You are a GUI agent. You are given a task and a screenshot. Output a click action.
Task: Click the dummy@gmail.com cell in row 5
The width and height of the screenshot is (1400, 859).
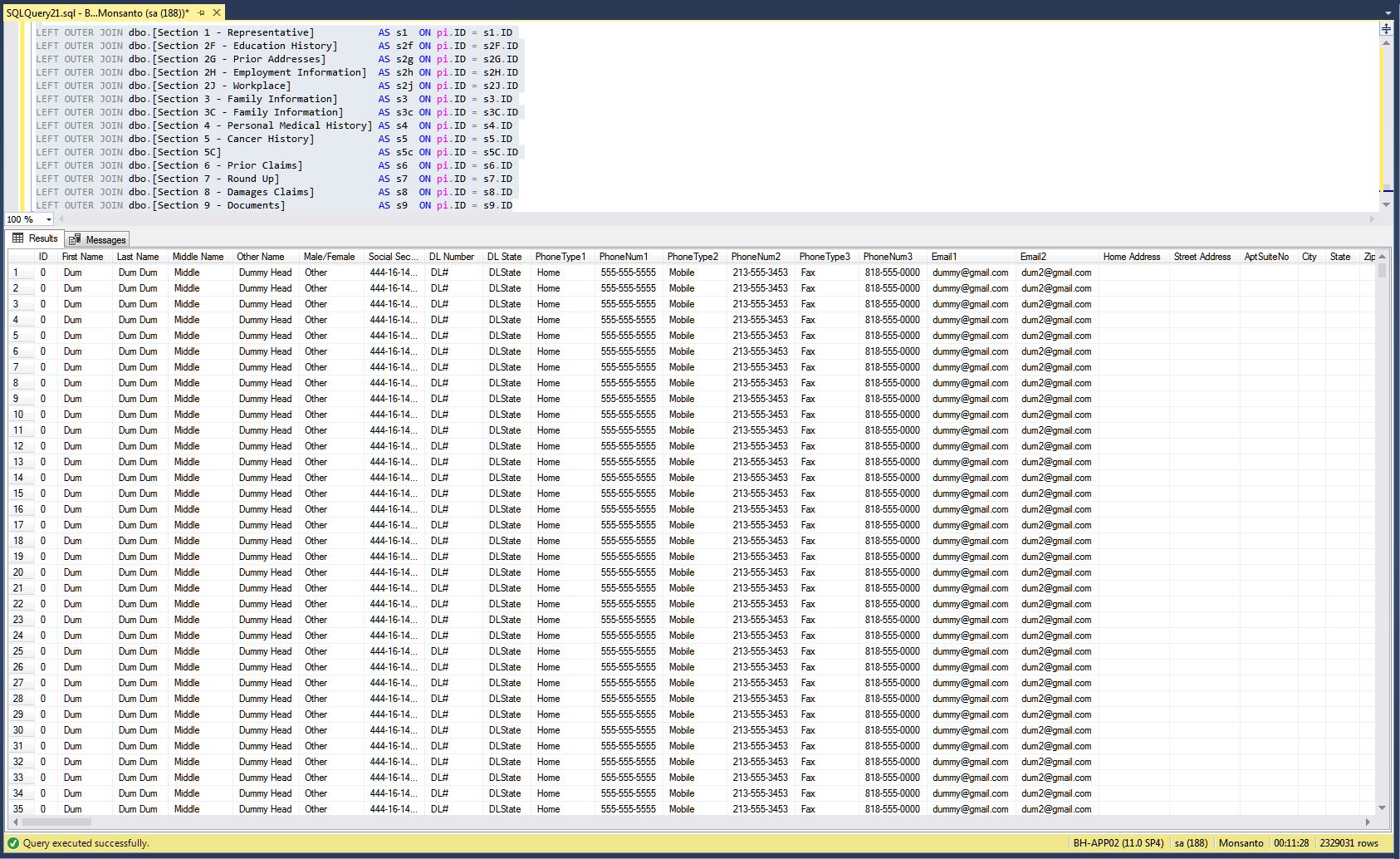click(971, 336)
